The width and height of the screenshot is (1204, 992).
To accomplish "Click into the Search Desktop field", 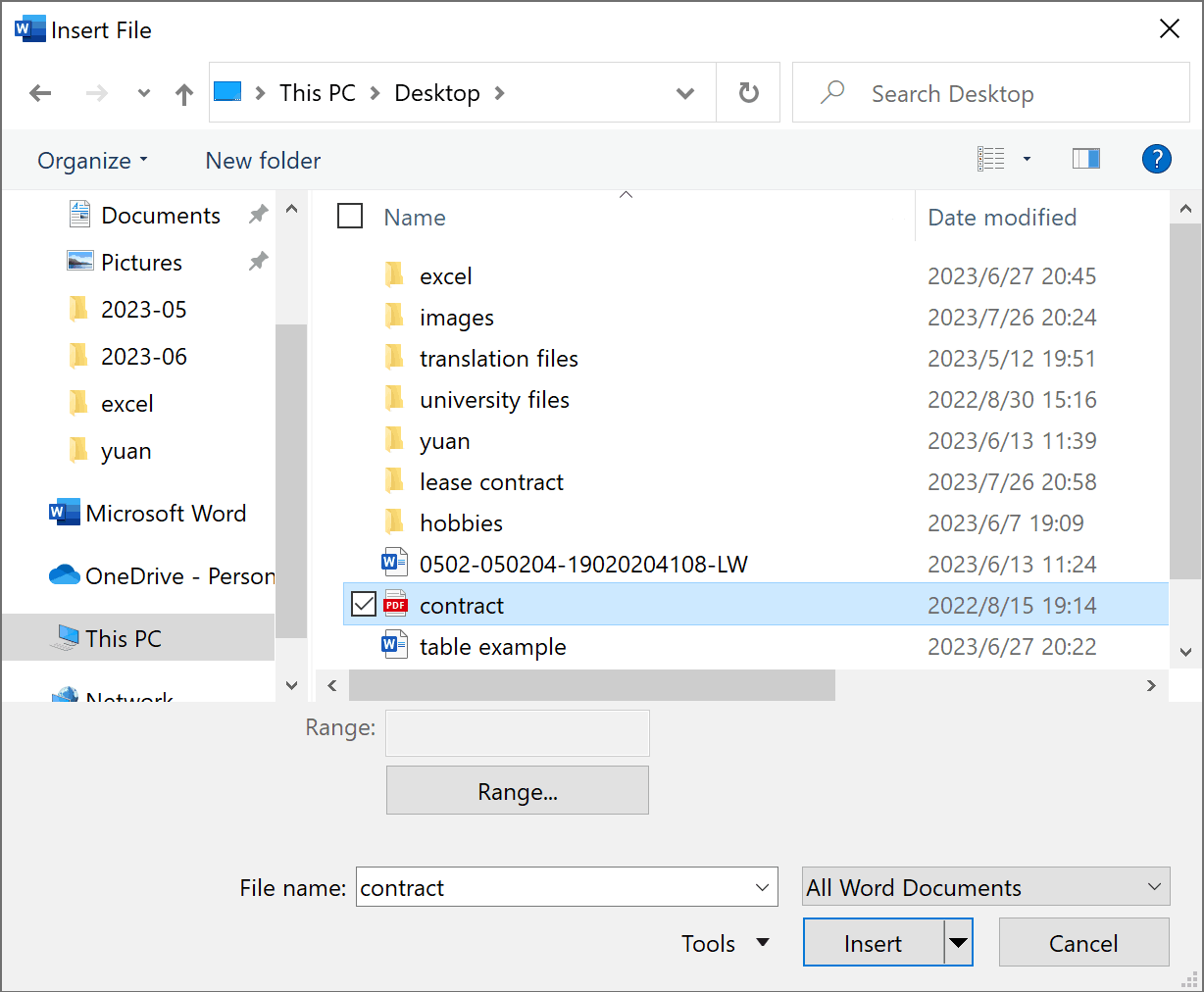I will (1010, 94).
